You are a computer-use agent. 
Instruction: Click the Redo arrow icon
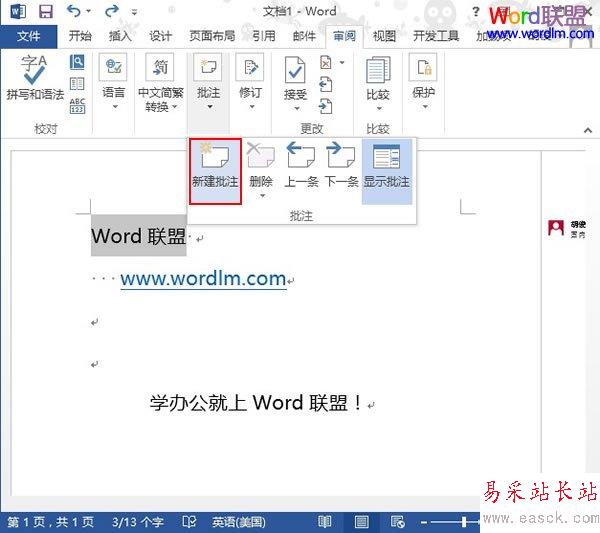pos(112,11)
